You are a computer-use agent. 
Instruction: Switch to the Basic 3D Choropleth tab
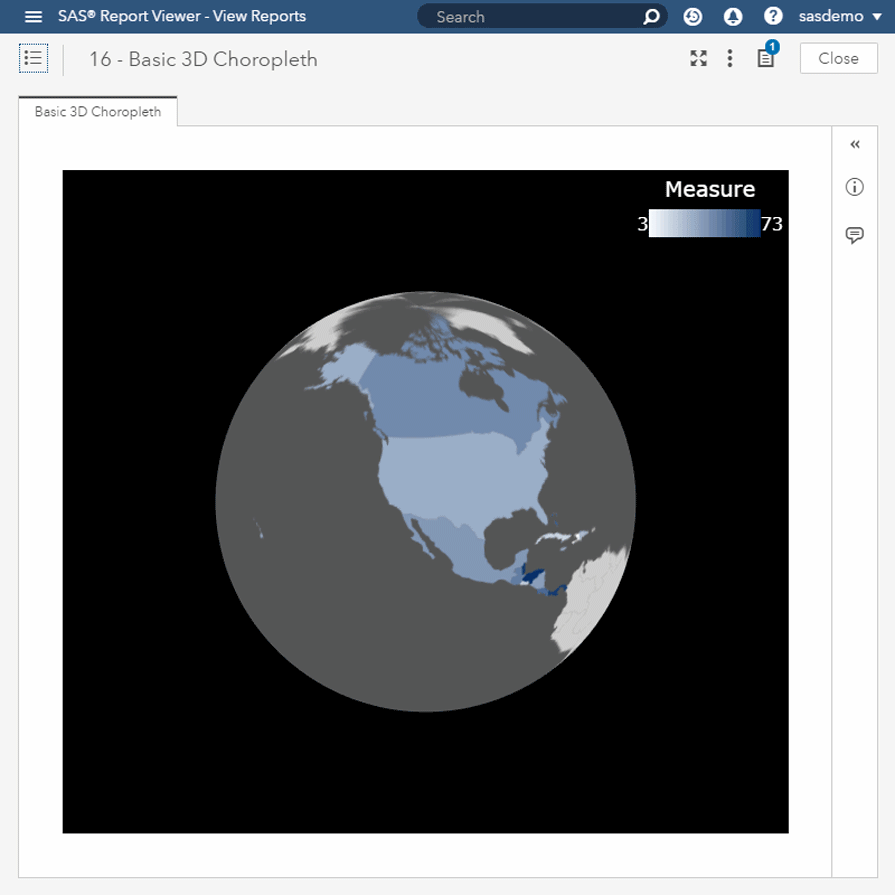coord(96,112)
